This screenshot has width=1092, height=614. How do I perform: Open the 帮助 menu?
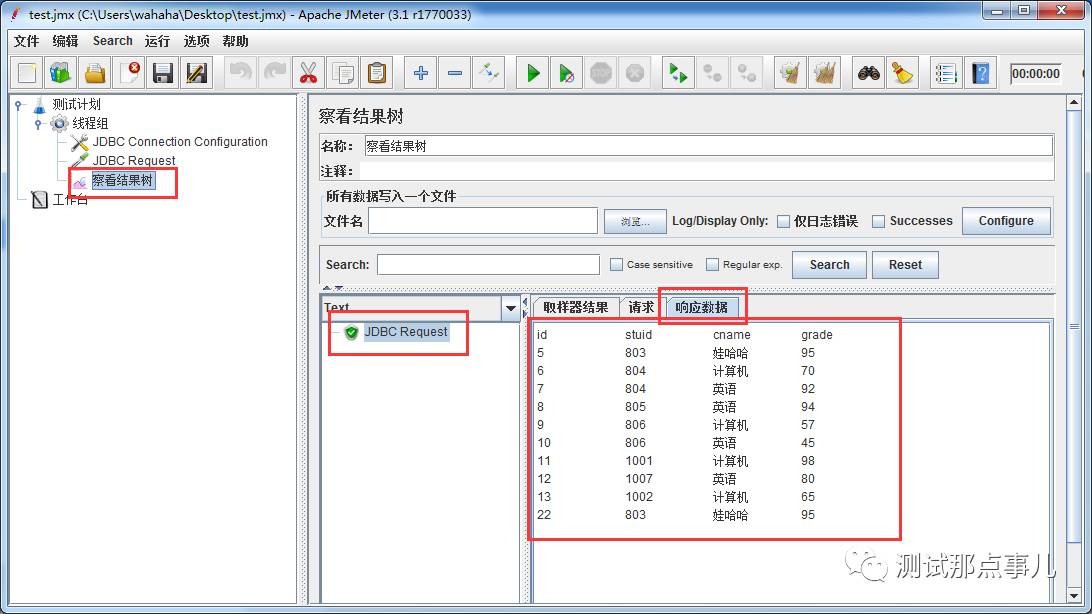[235, 41]
